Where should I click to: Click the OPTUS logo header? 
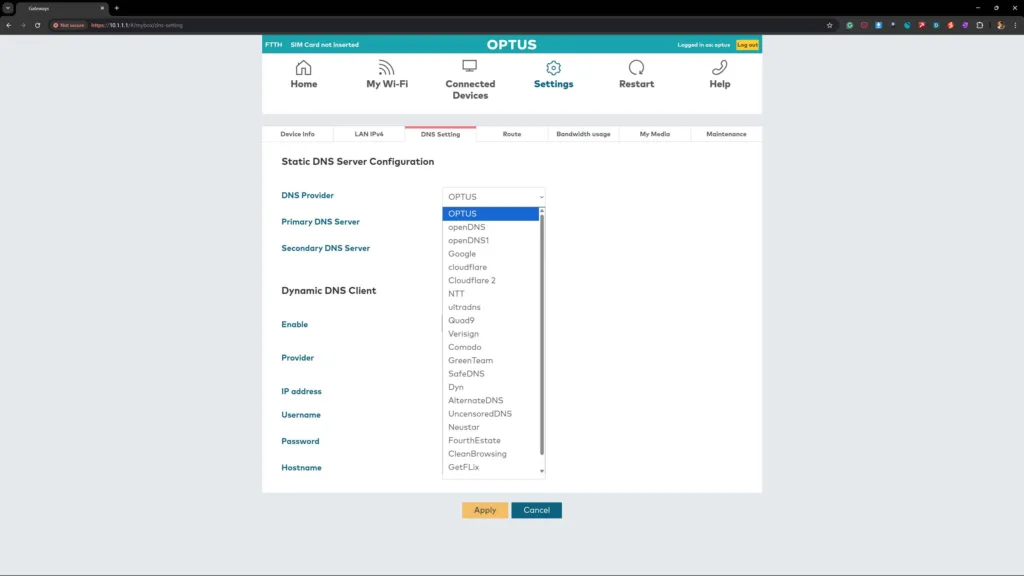[x=511, y=44]
